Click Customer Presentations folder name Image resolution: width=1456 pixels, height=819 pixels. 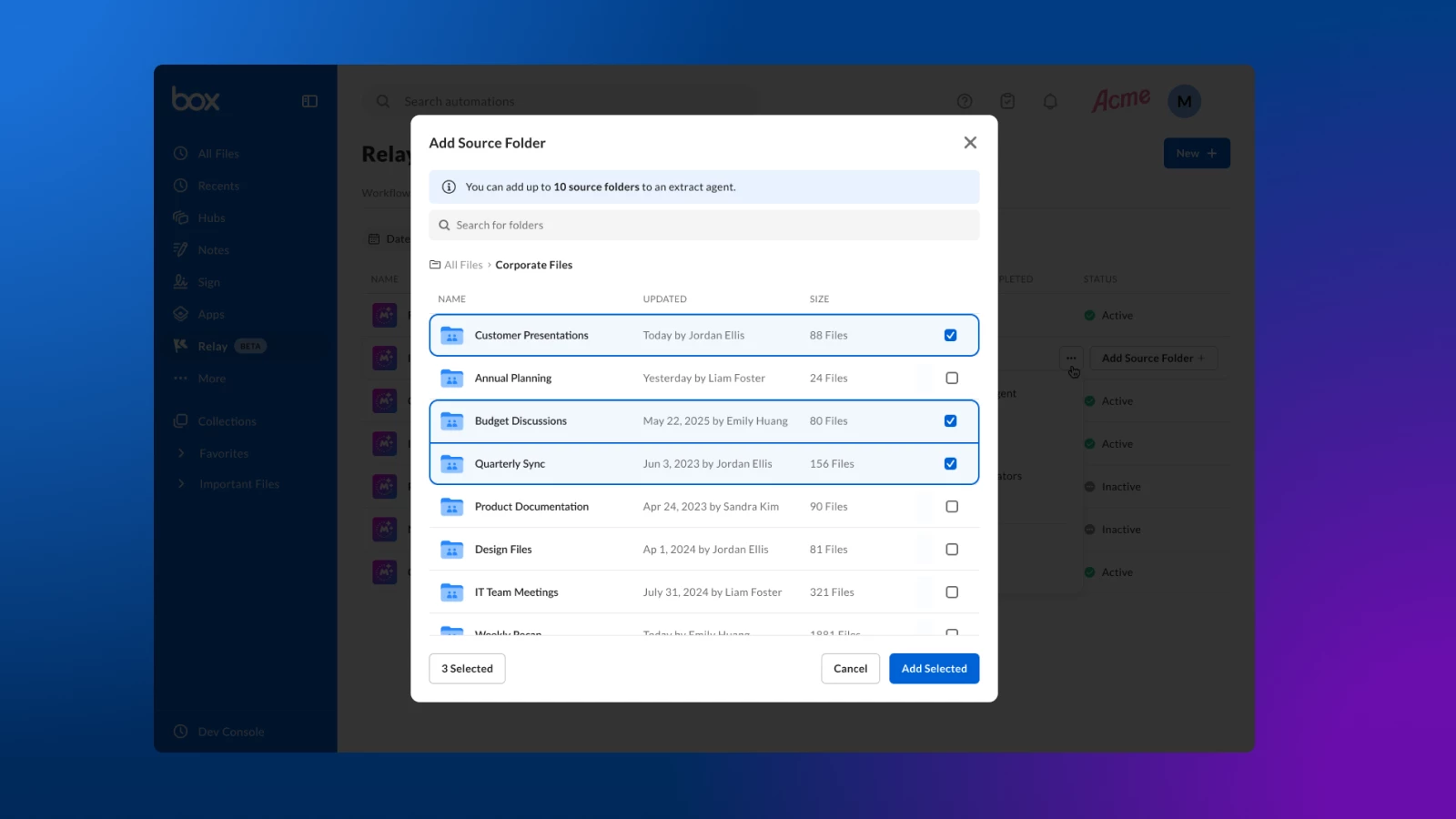[x=531, y=335]
